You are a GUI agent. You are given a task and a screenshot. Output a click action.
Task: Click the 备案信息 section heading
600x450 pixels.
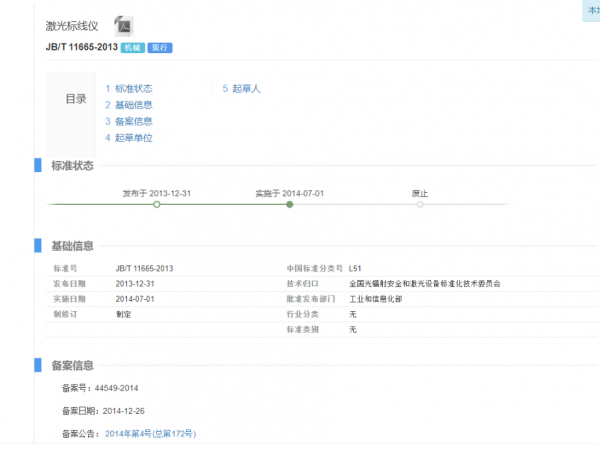(x=72, y=365)
